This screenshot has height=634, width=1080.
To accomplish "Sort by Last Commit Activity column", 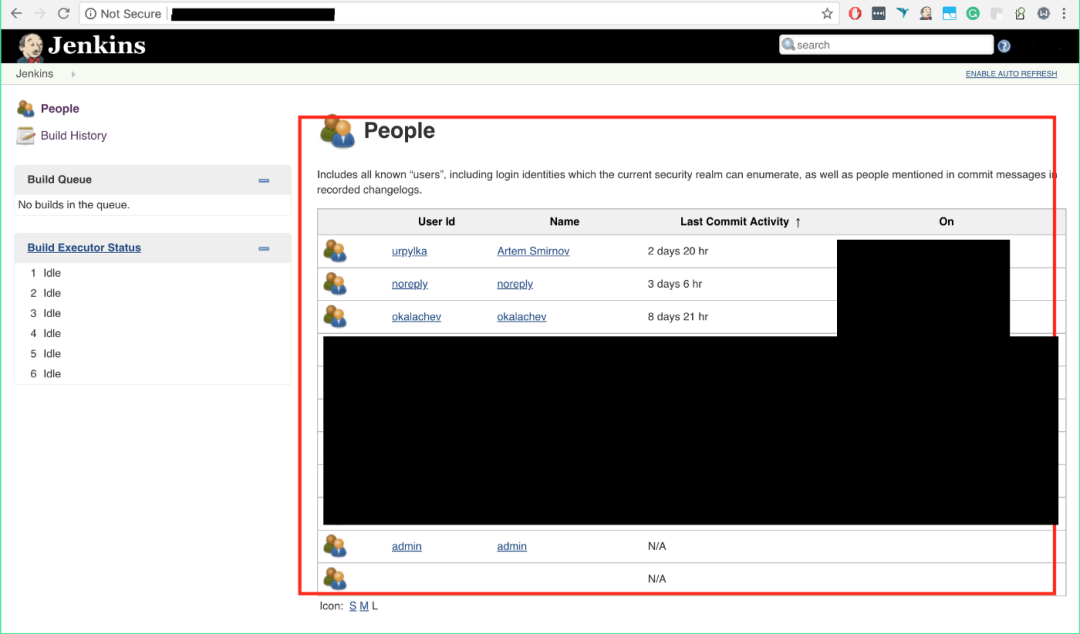I will [x=740, y=221].
